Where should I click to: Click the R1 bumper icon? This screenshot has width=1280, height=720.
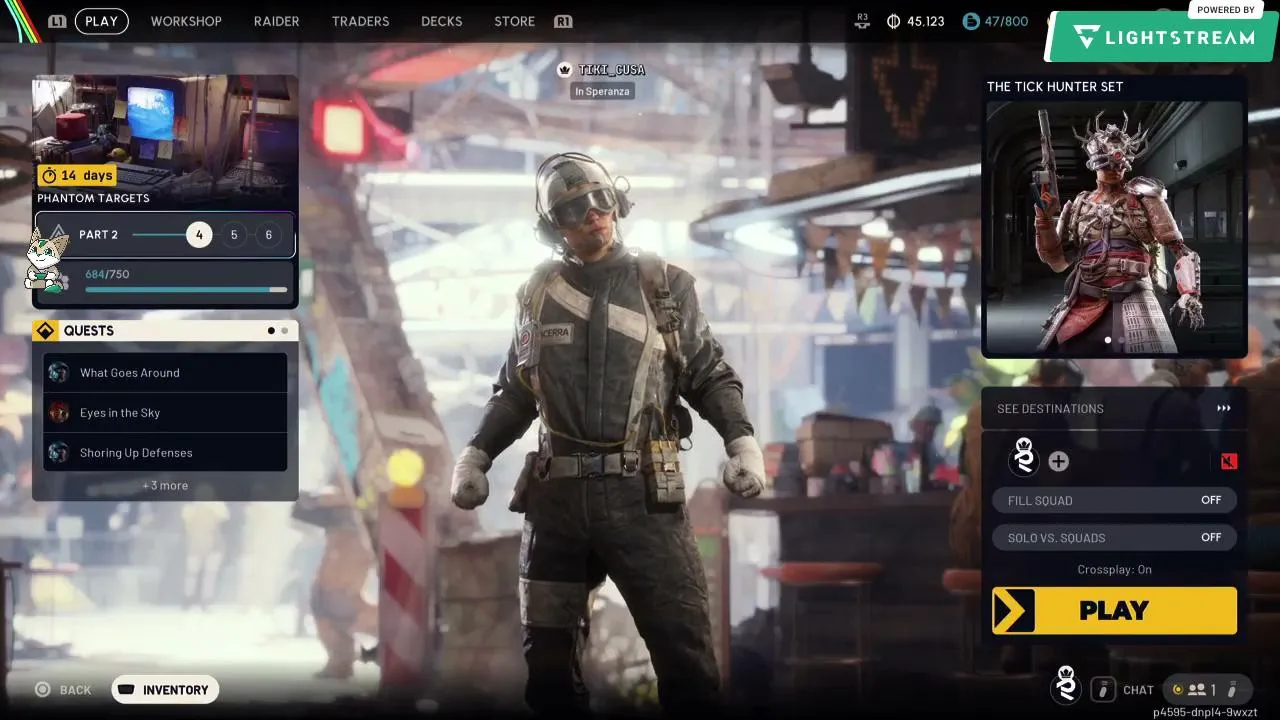563,21
